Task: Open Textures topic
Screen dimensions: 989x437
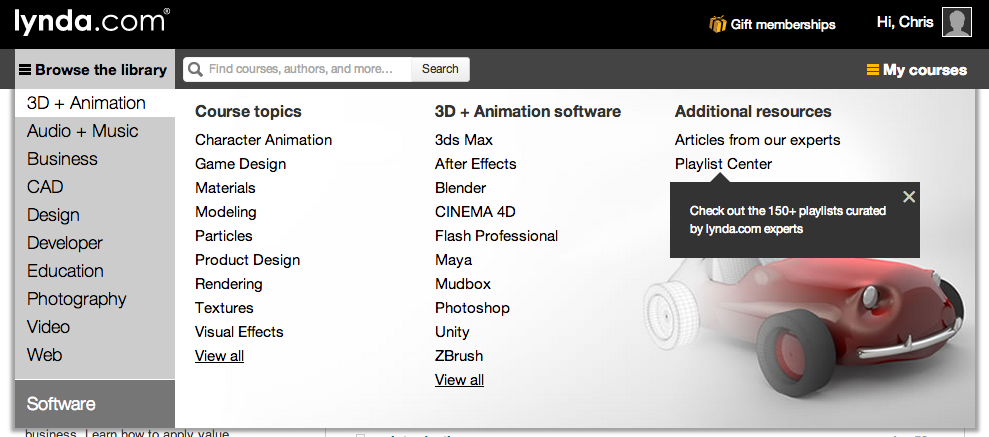Action: pyautogui.click(x=224, y=308)
